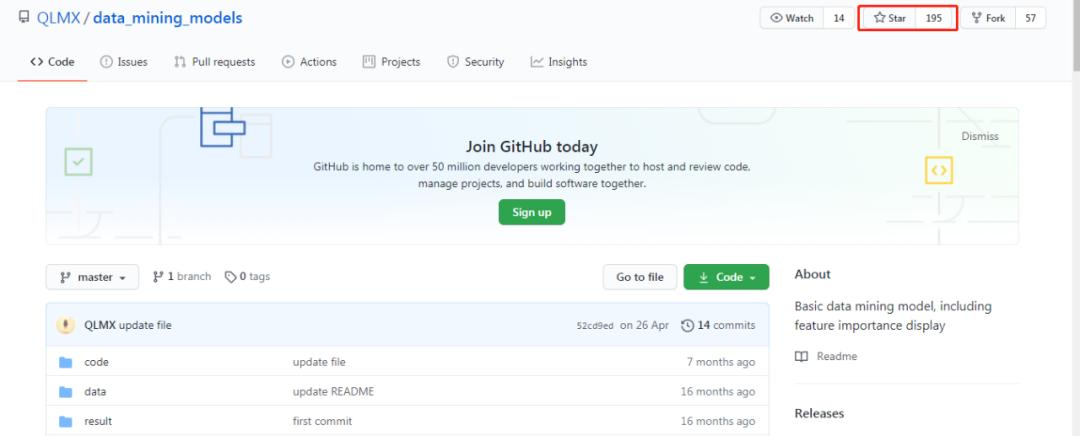Open commit hash 52cd9ed link

(594, 326)
